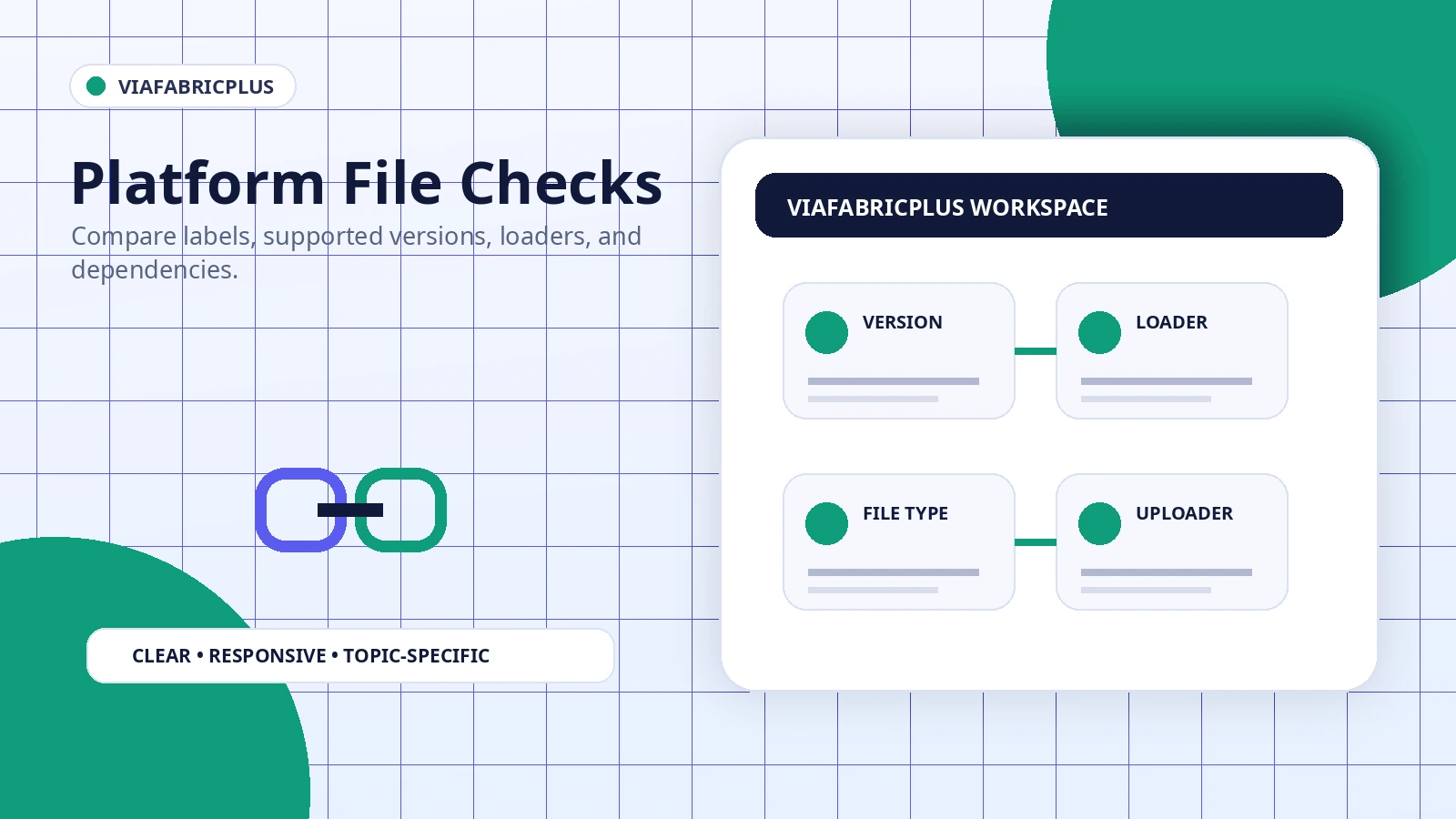Screen dimensions: 1456x819
Task: Open the LOADER card
Action: coord(1172,350)
